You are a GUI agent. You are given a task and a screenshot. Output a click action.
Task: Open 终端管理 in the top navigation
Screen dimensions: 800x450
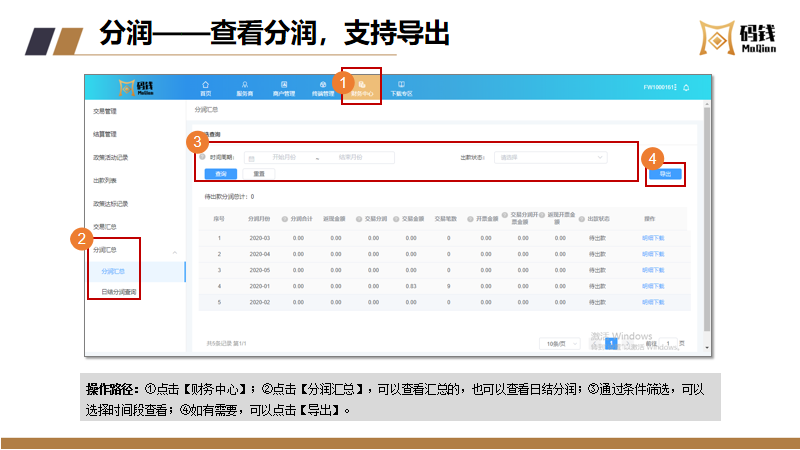tap(322, 87)
